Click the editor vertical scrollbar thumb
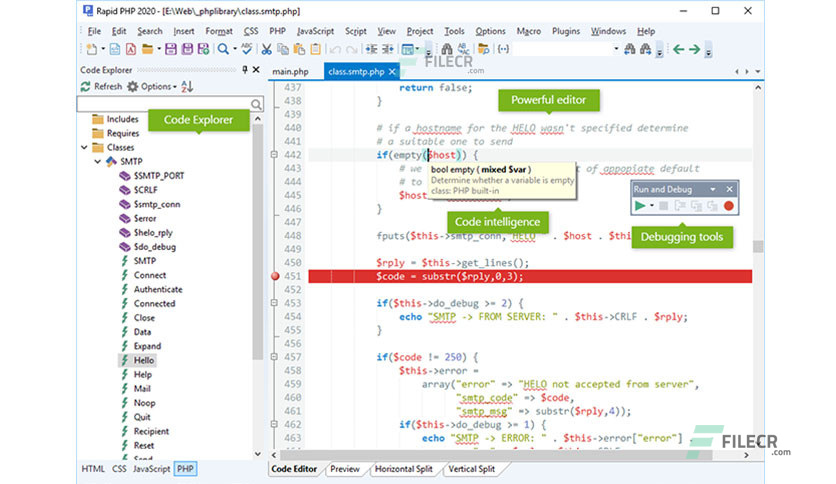The height and width of the screenshot is (484, 836). [x=758, y=246]
